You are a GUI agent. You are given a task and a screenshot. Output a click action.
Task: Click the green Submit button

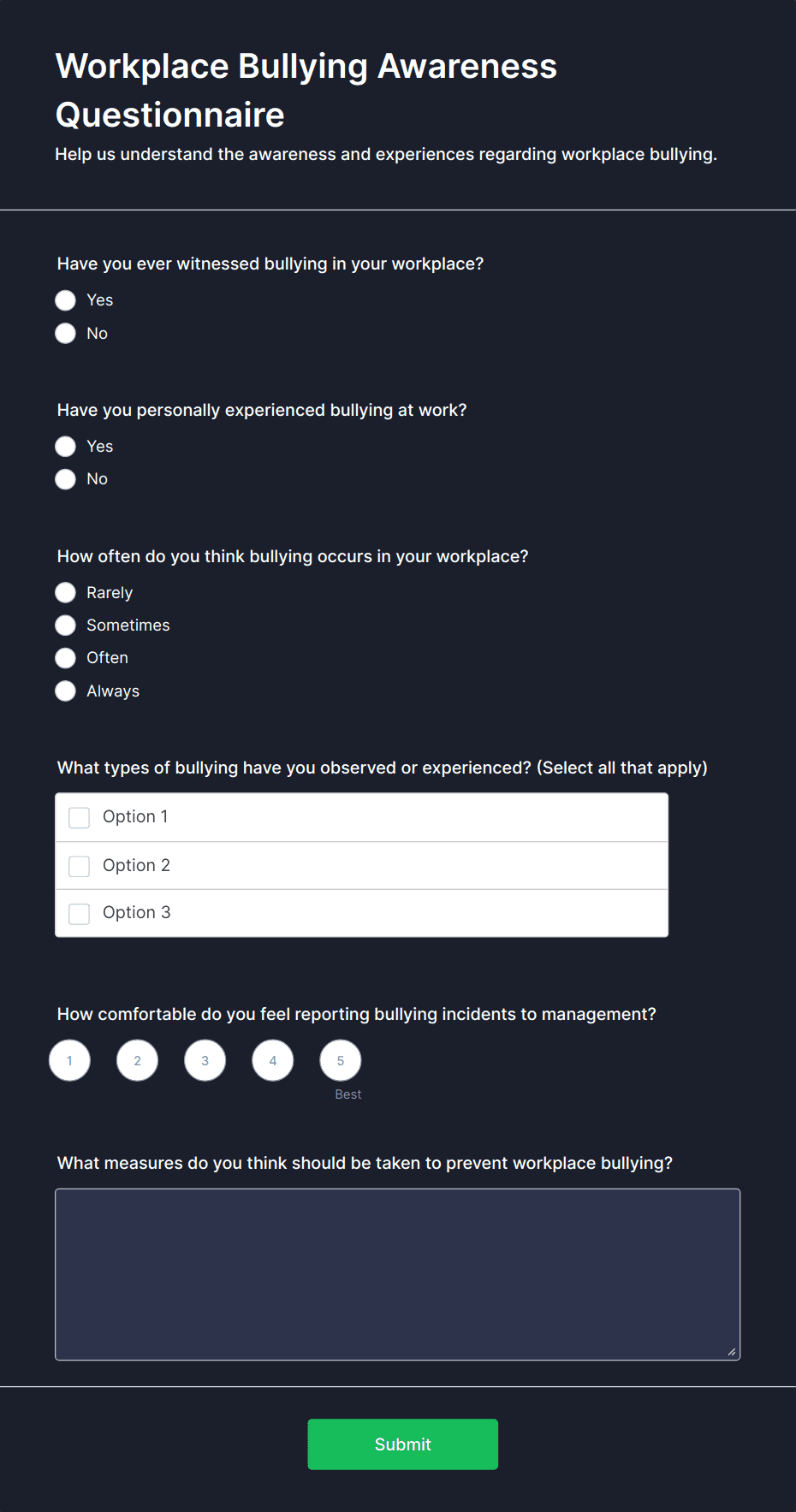tap(403, 1444)
